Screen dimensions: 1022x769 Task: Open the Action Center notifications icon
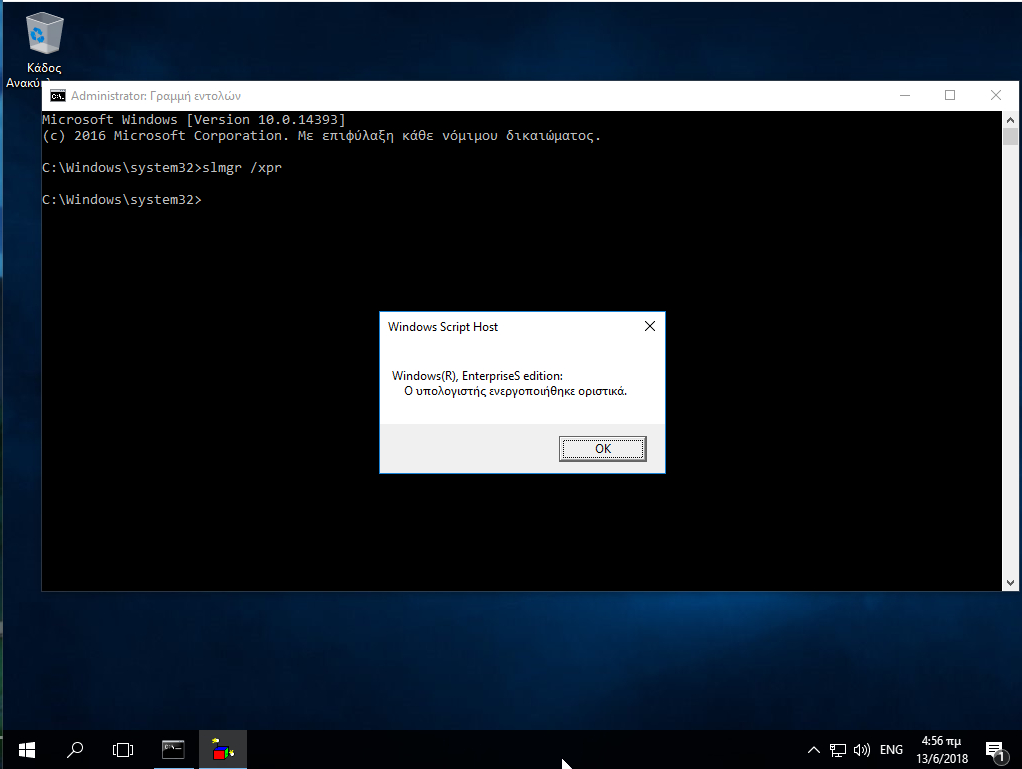tap(995, 751)
